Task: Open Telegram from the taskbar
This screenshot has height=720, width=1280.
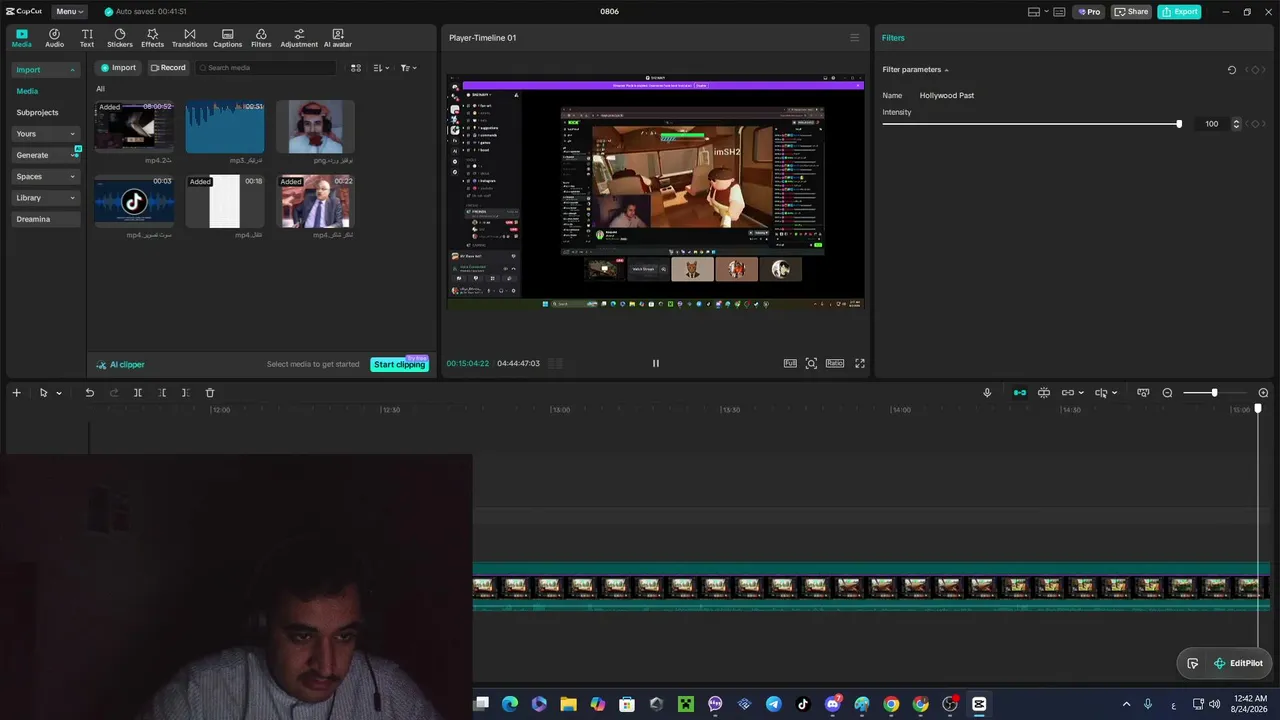Action: coord(774,704)
